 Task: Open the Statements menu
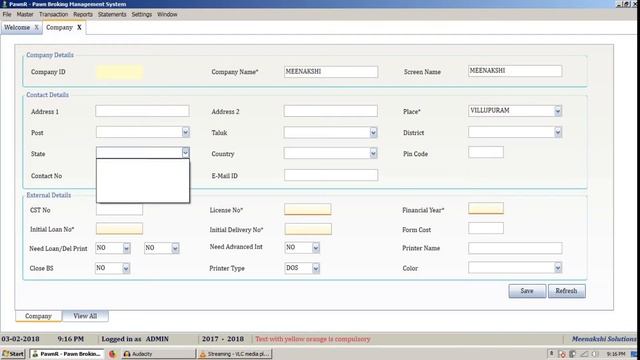pos(112,14)
